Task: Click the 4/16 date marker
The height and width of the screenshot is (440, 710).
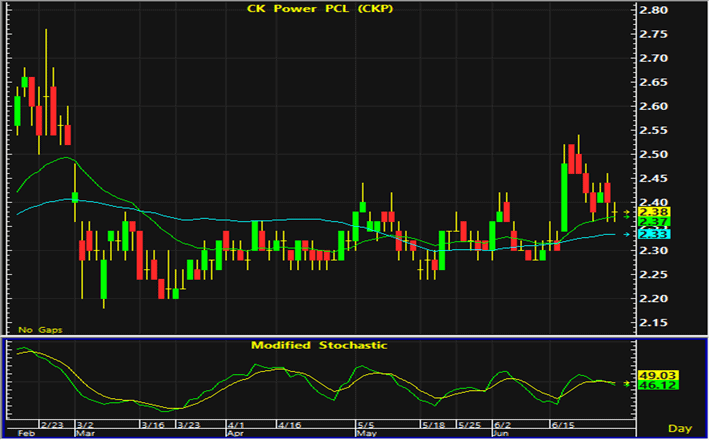Action: point(289,425)
